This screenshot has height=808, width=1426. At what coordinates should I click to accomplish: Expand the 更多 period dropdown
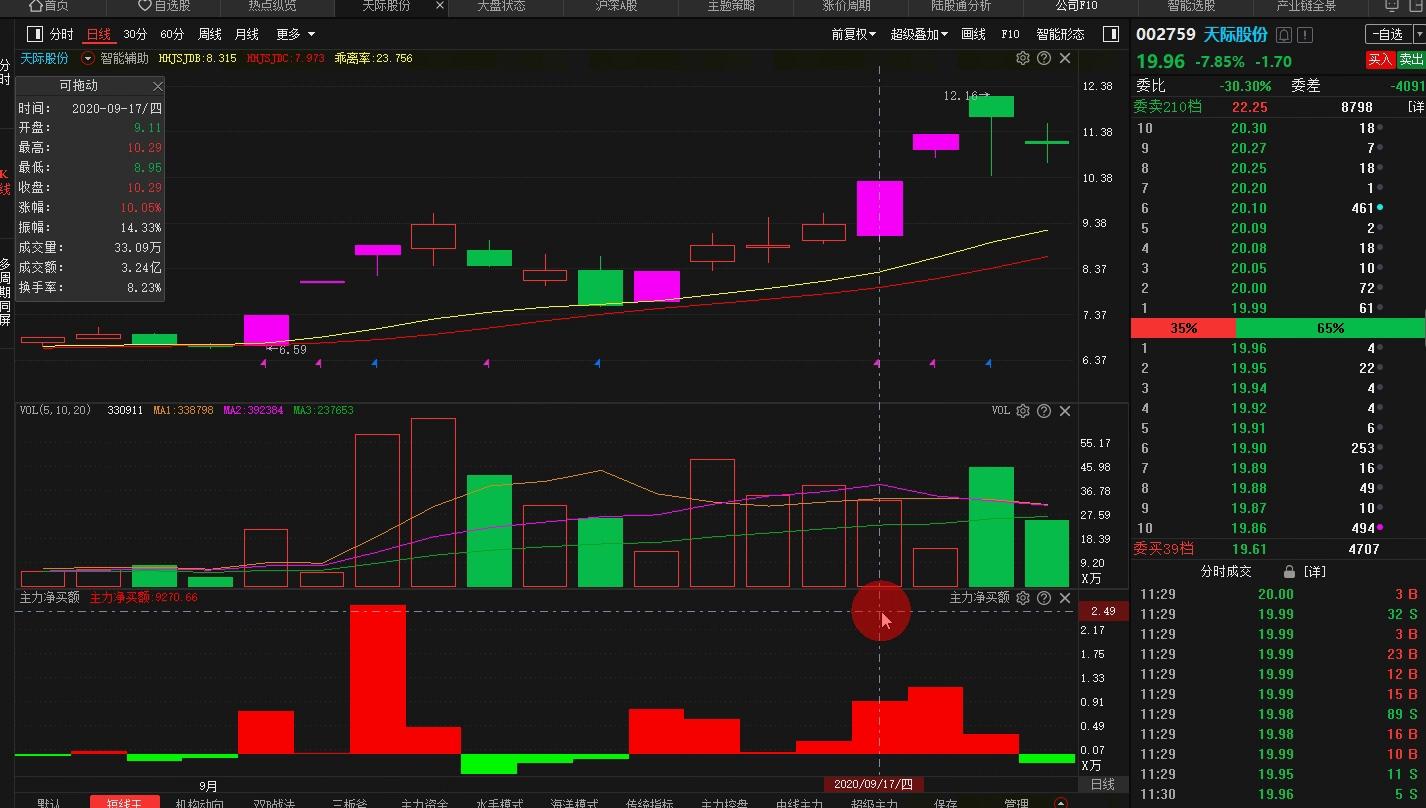295,34
